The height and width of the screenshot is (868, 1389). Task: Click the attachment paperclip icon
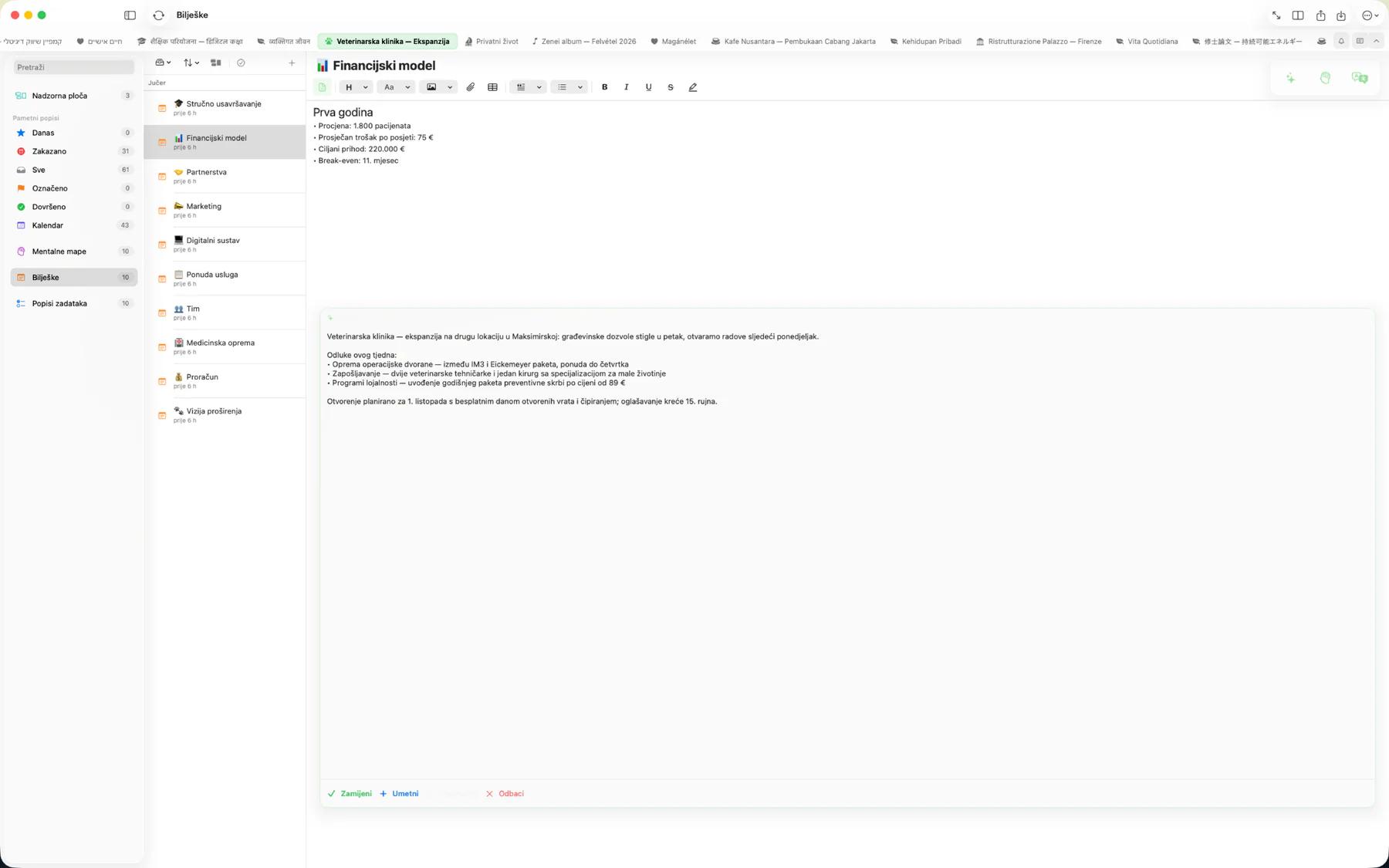click(x=471, y=87)
